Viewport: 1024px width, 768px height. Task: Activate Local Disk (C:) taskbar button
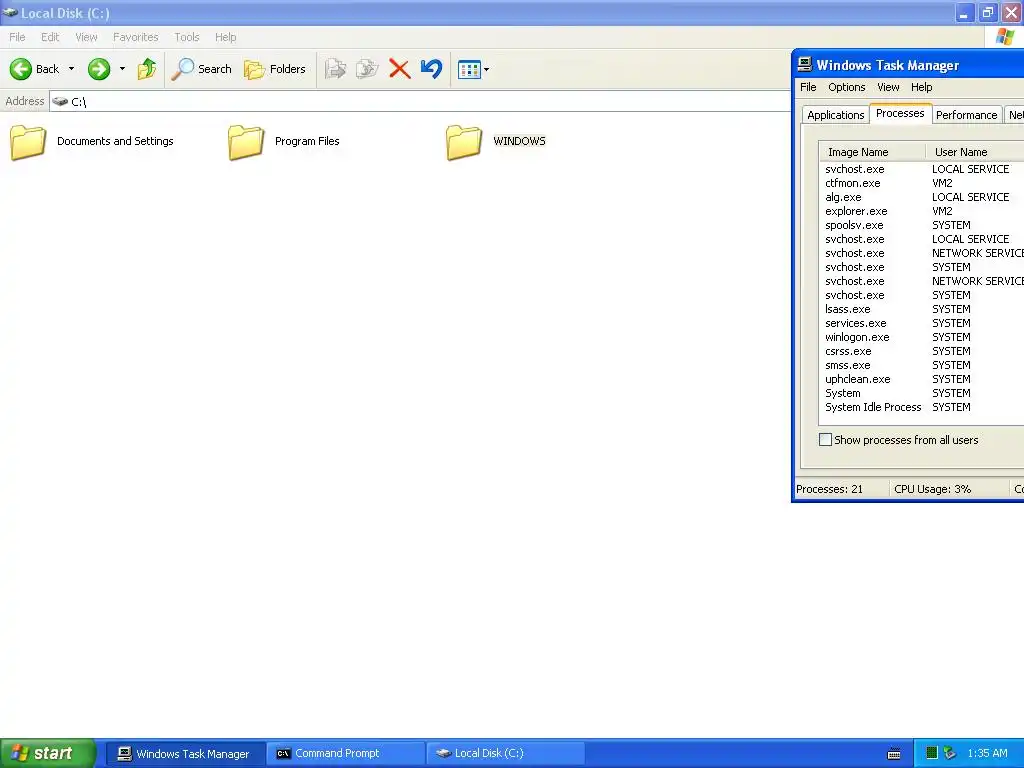[x=505, y=754]
